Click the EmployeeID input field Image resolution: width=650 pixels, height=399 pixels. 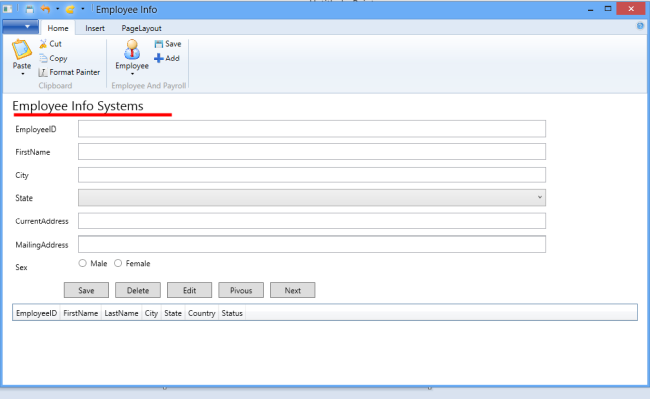tap(312, 129)
